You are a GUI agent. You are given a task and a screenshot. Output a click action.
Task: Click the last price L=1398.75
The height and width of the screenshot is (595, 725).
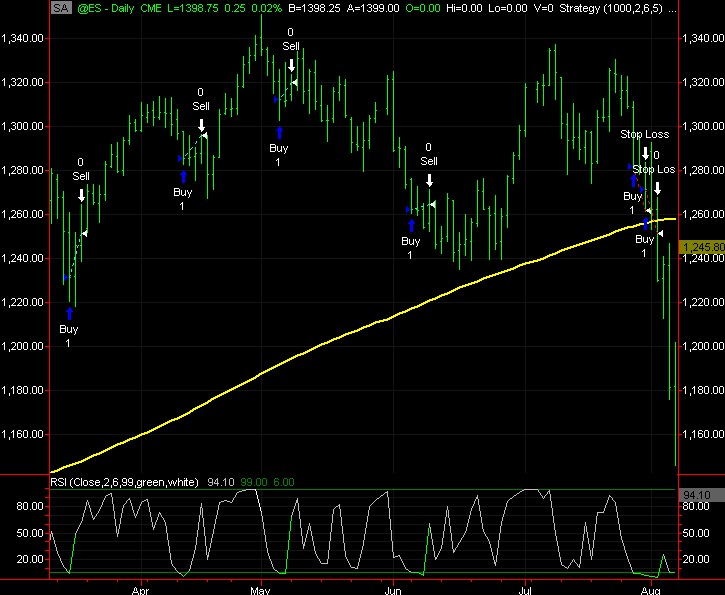pyautogui.click(x=192, y=8)
